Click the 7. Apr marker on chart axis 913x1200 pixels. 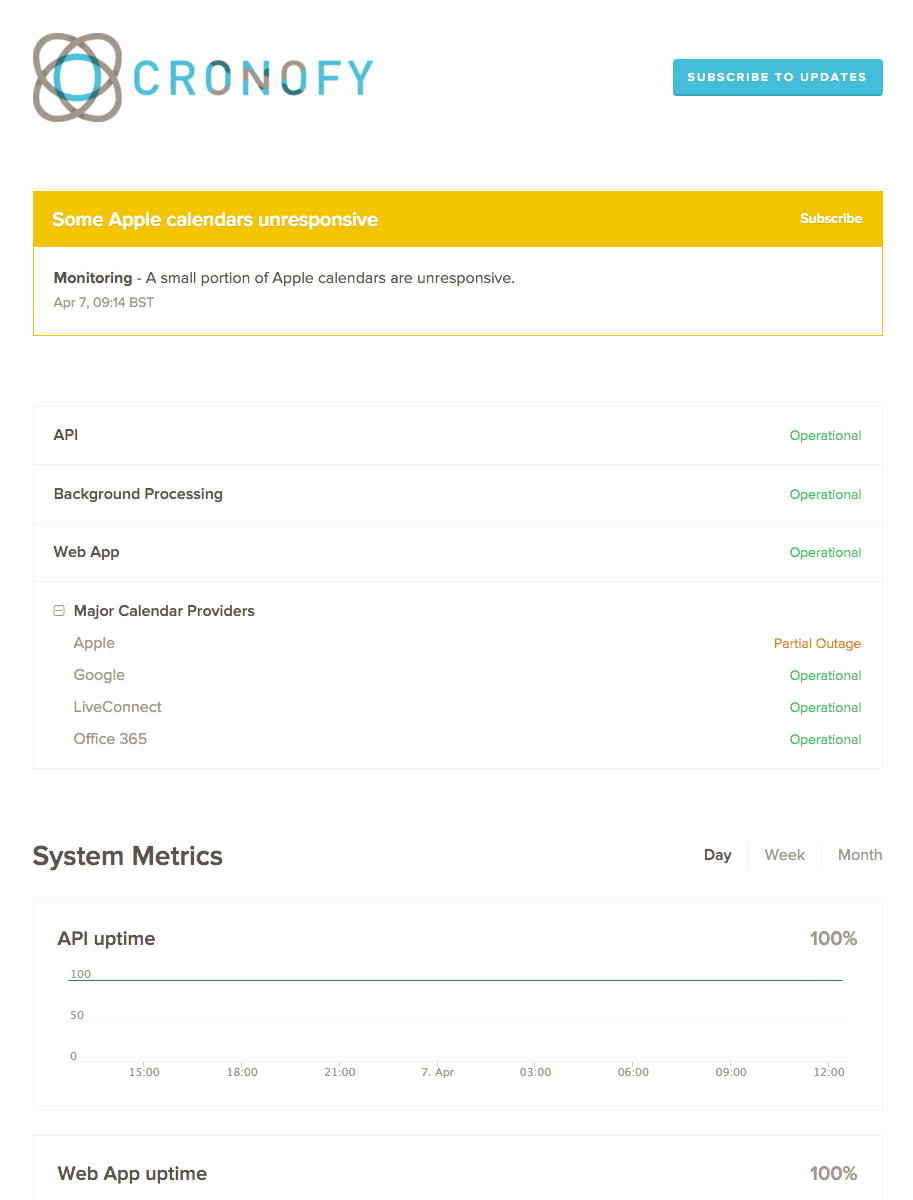coord(437,1072)
